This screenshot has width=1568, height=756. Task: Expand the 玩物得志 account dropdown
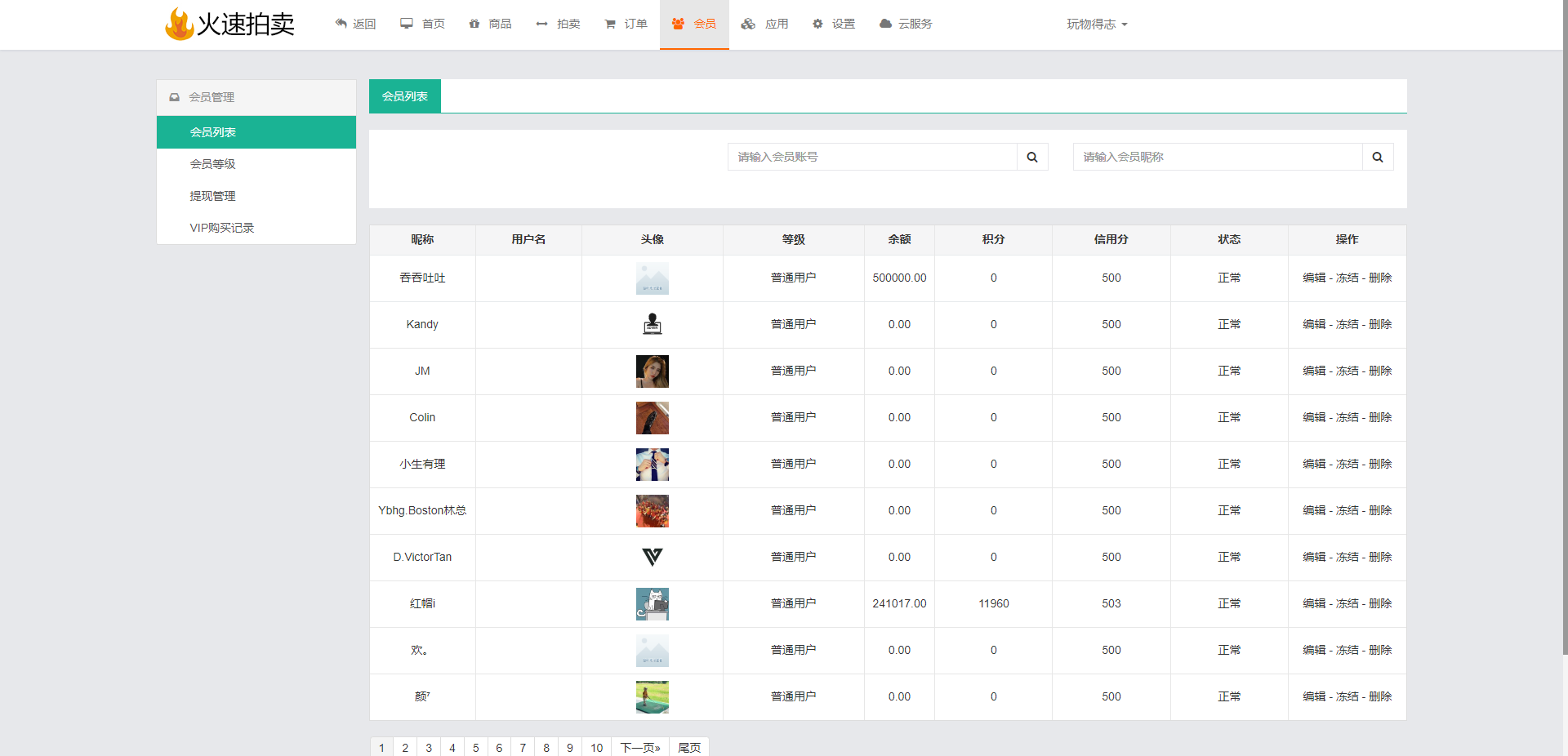[1097, 24]
